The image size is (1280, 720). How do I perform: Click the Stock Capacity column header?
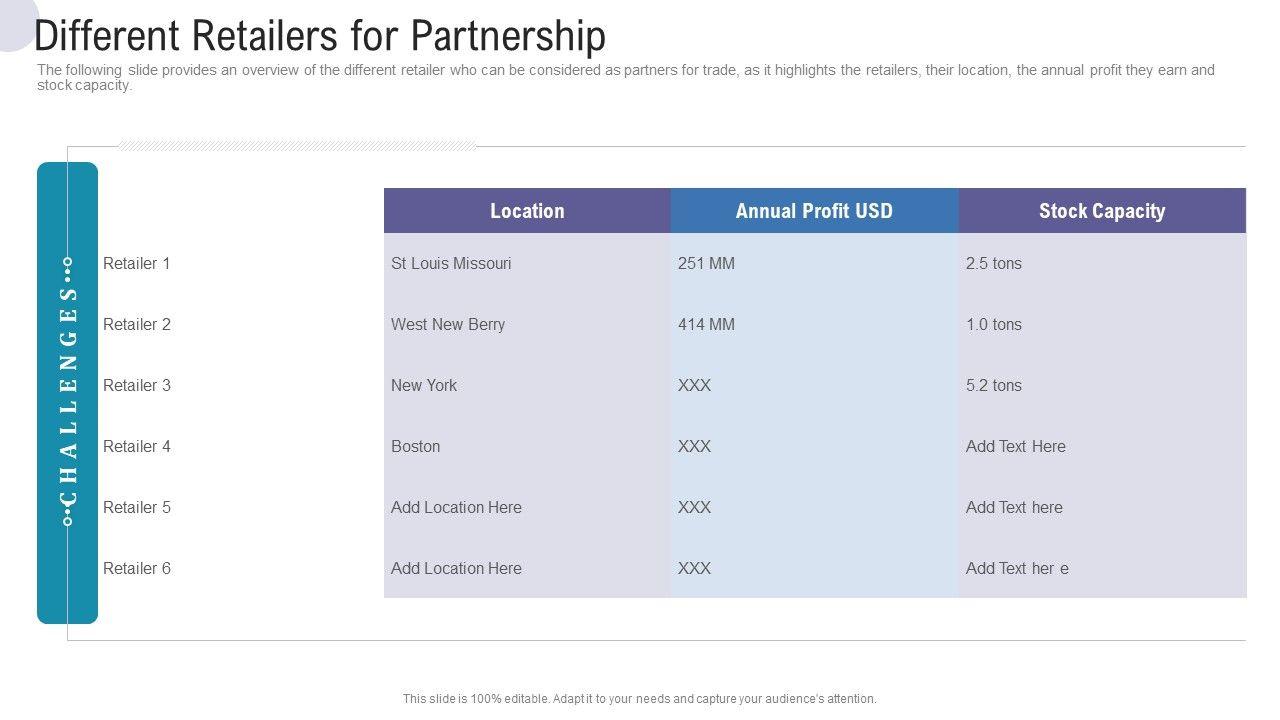tap(1101, 211)
